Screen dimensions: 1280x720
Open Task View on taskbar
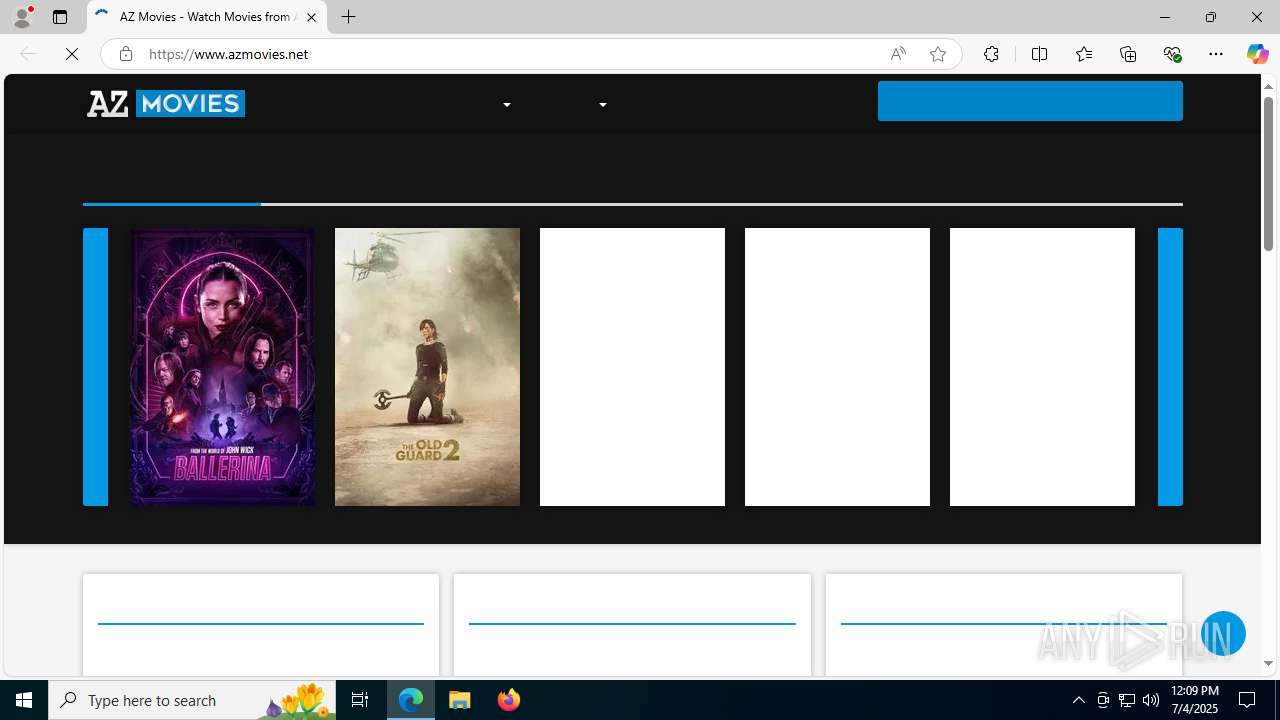click(x=360, y=700)
